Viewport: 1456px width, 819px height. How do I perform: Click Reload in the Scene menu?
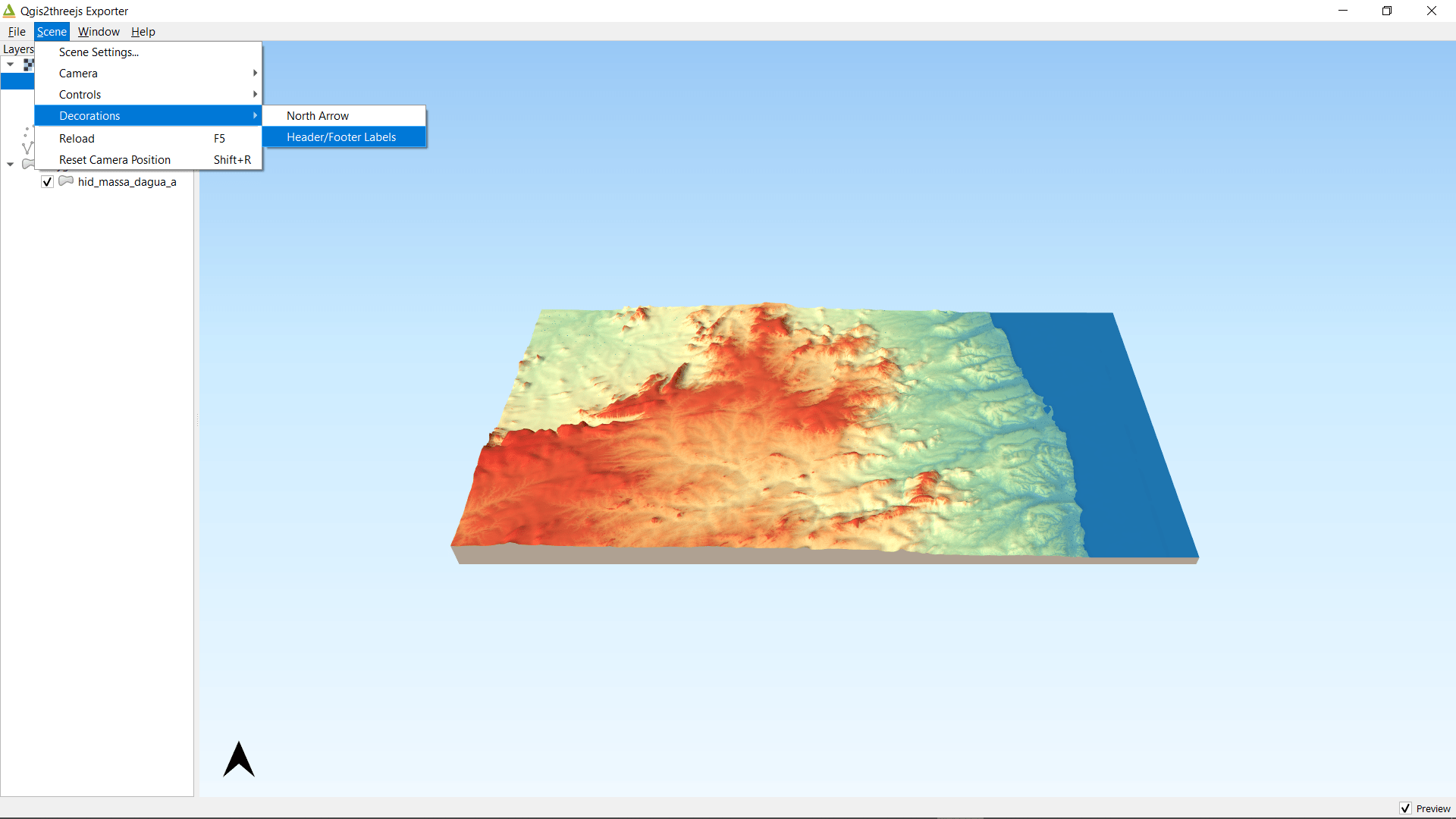pos(77,139)
